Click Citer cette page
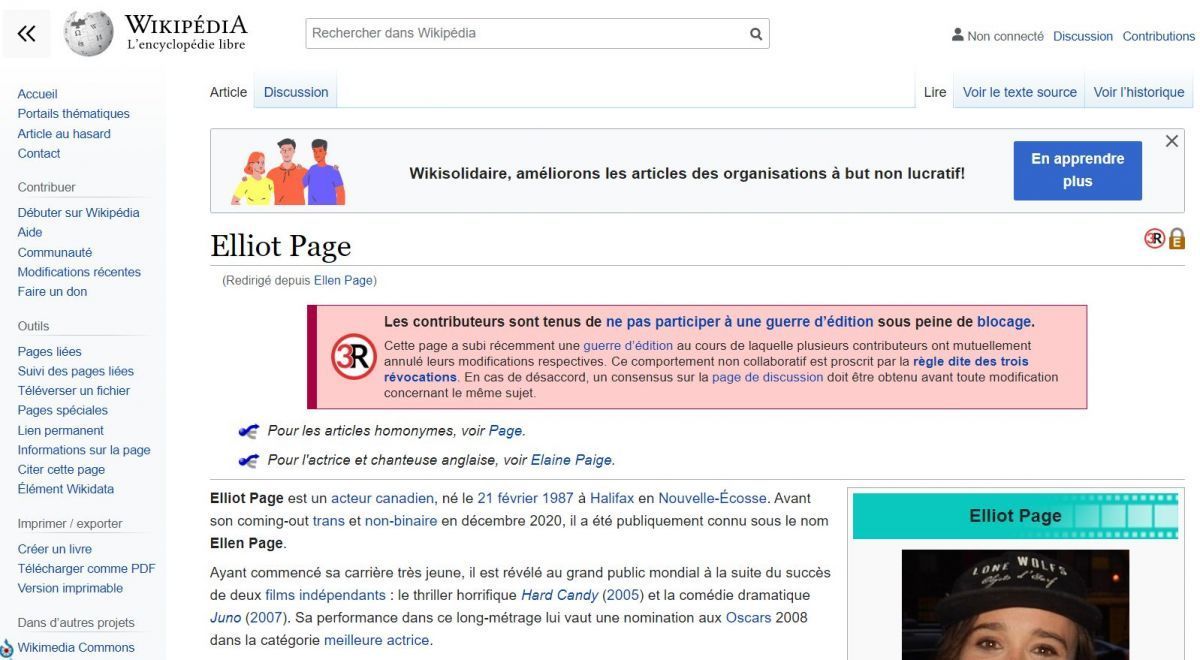 [61, 470]
